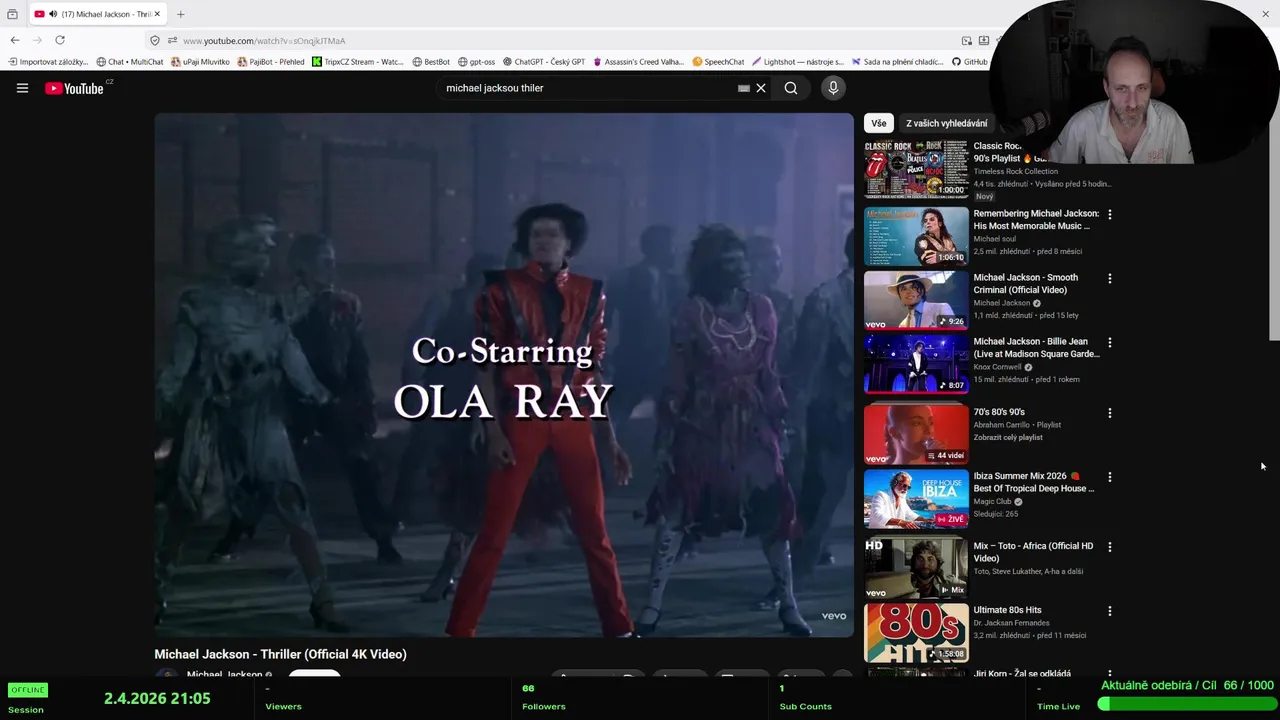The image size is (1280, 720).
Task: Open the YouTube hamburger guide menu
Action: [22, 88]
